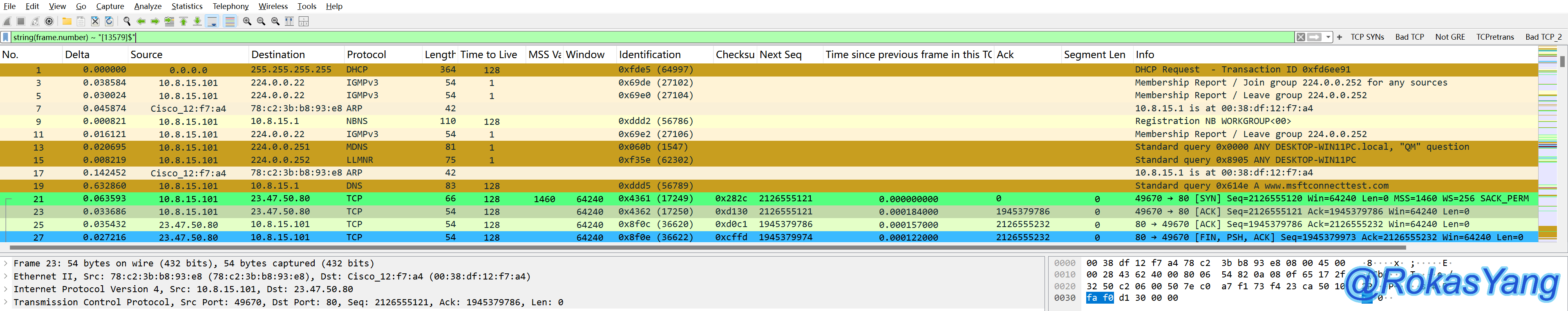
Task: Reload the current capture file
Action: [x=109, y=21]
